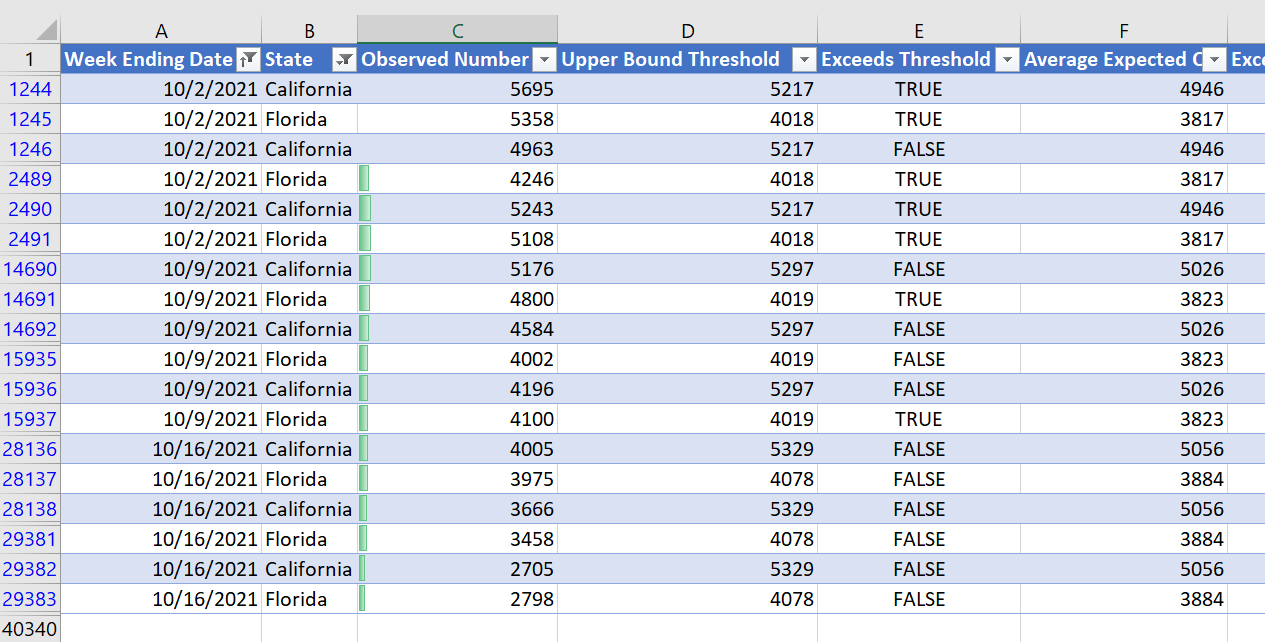Click the 5329 threshold cell in row 28136

687,449
